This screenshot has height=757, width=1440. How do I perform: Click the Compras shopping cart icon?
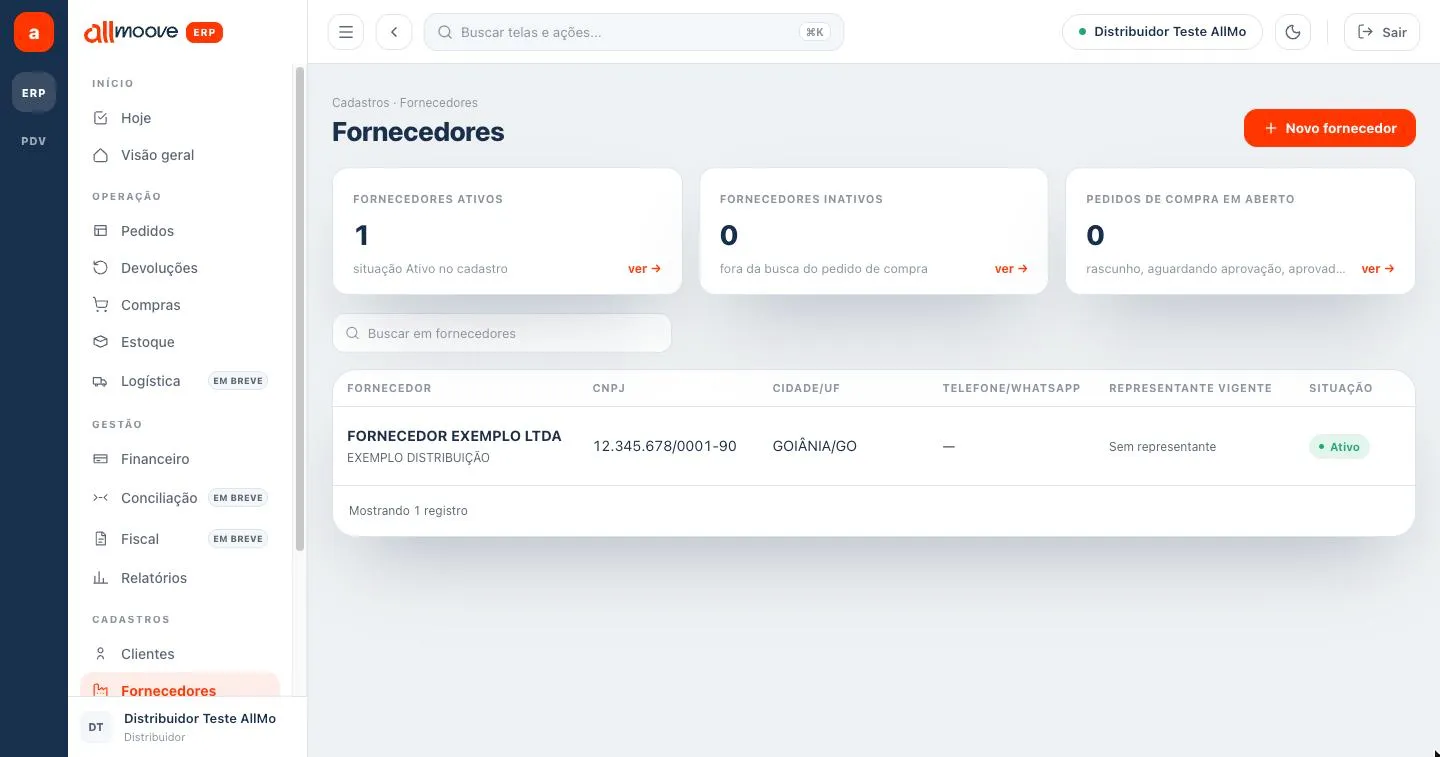[x=100, y=305]
